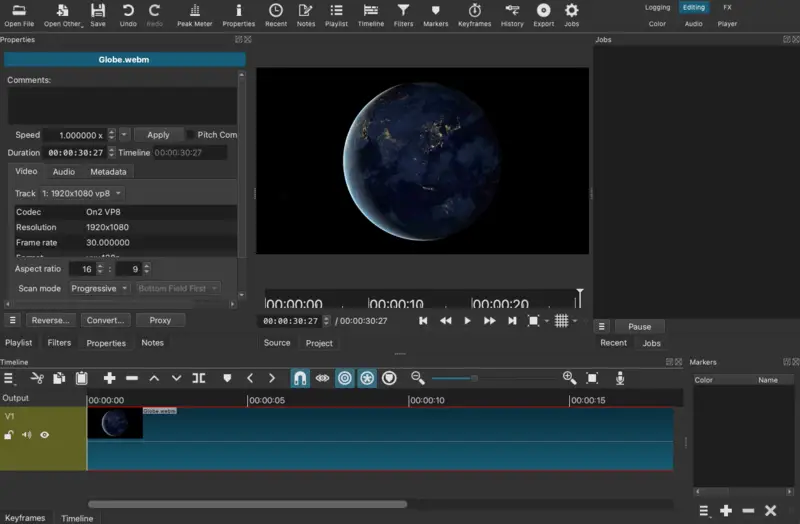Zoom timeline to fit icon
800x524 pixels.
[592, 378]
